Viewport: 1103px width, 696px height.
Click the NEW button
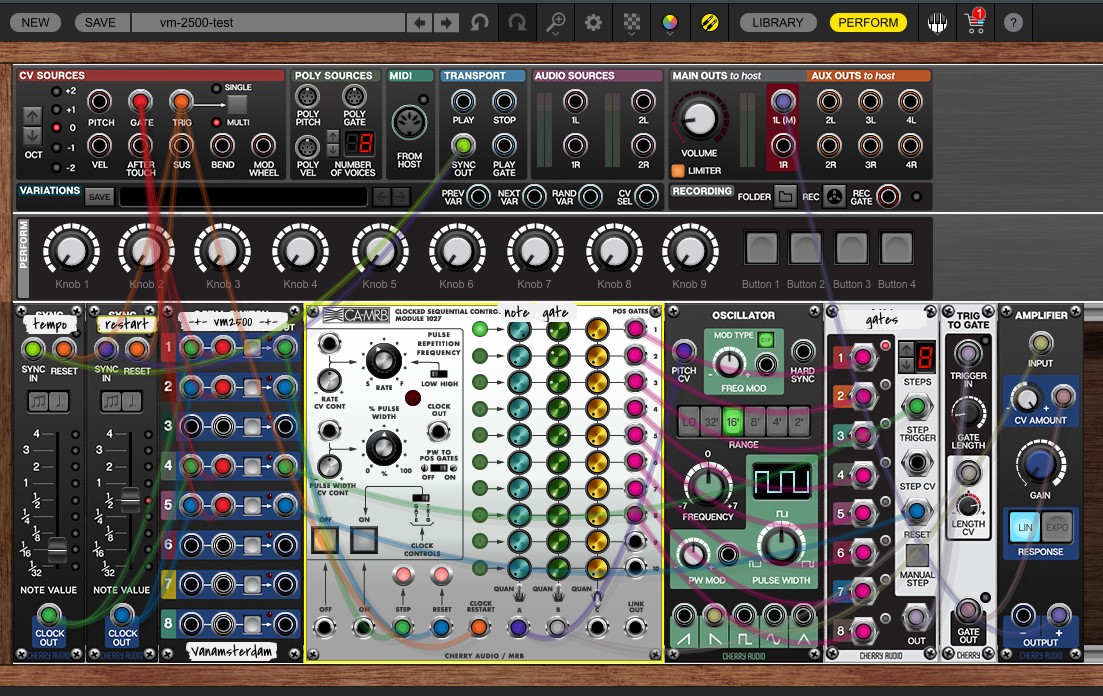(35, 23)
